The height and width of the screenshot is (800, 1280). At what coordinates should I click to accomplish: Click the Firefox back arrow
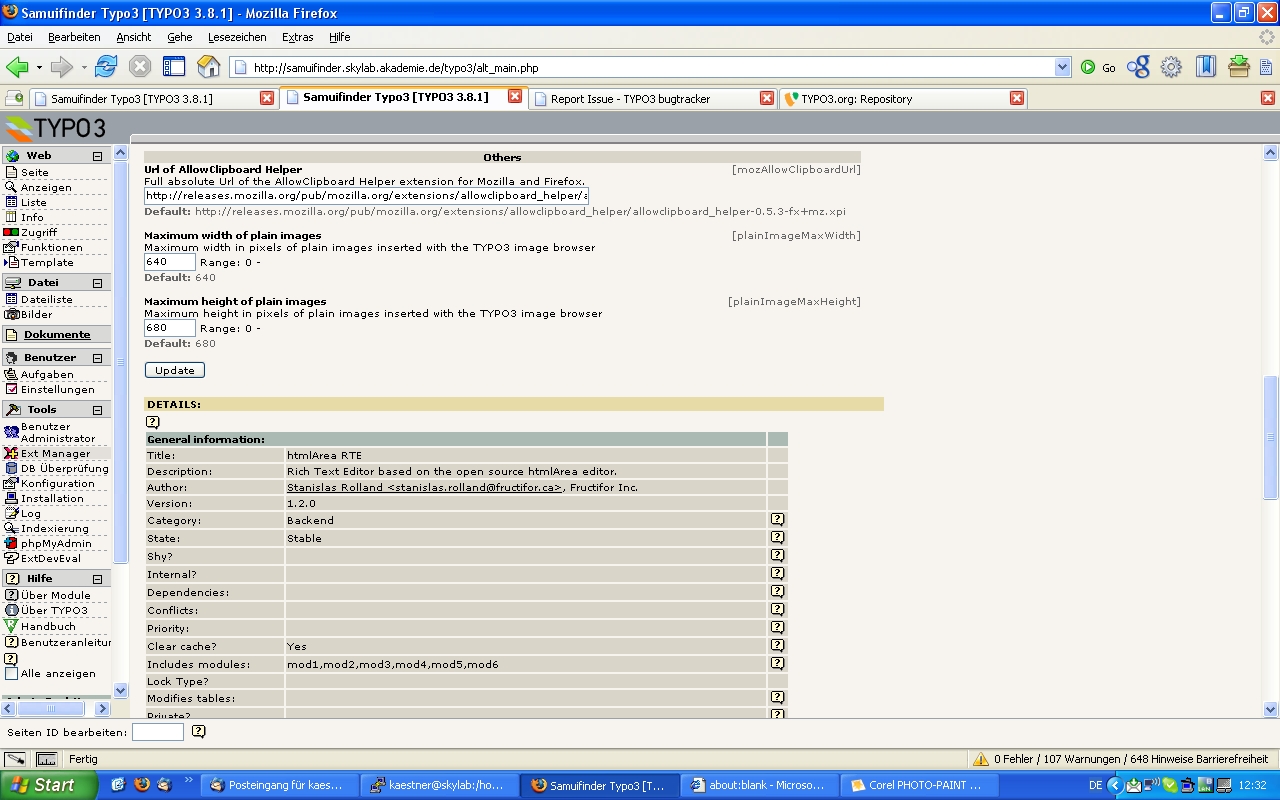[17, 67]
